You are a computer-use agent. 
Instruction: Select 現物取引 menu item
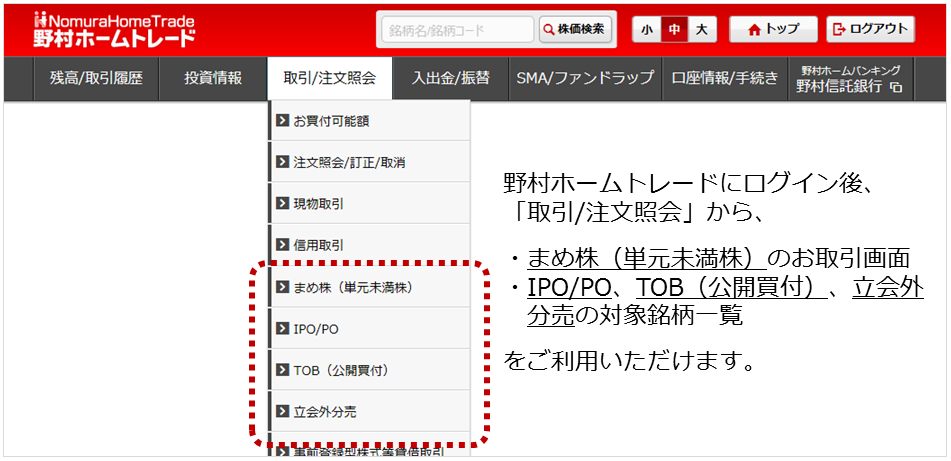[x=369, y=203]
